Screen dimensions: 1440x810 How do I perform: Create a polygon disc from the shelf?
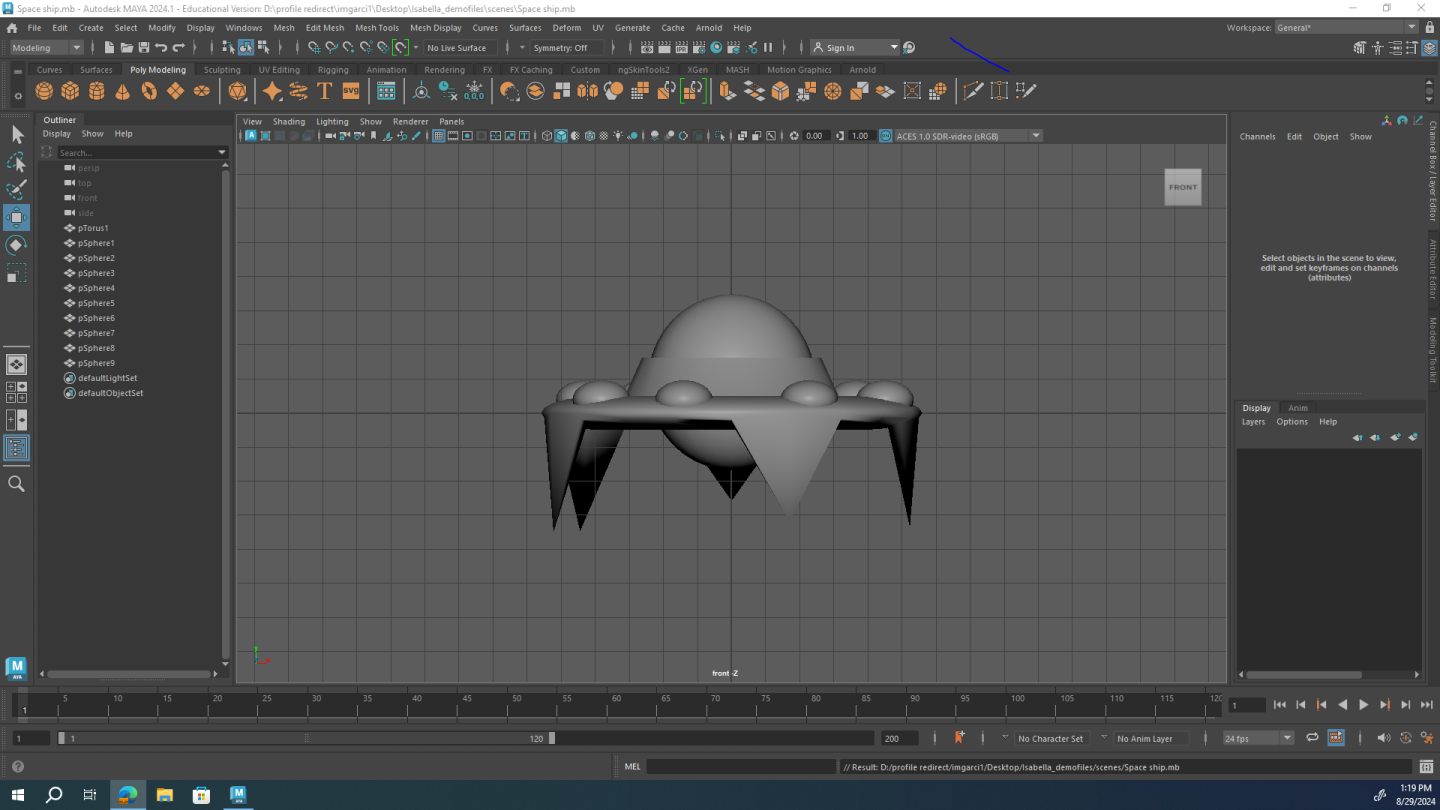(202, 91)
